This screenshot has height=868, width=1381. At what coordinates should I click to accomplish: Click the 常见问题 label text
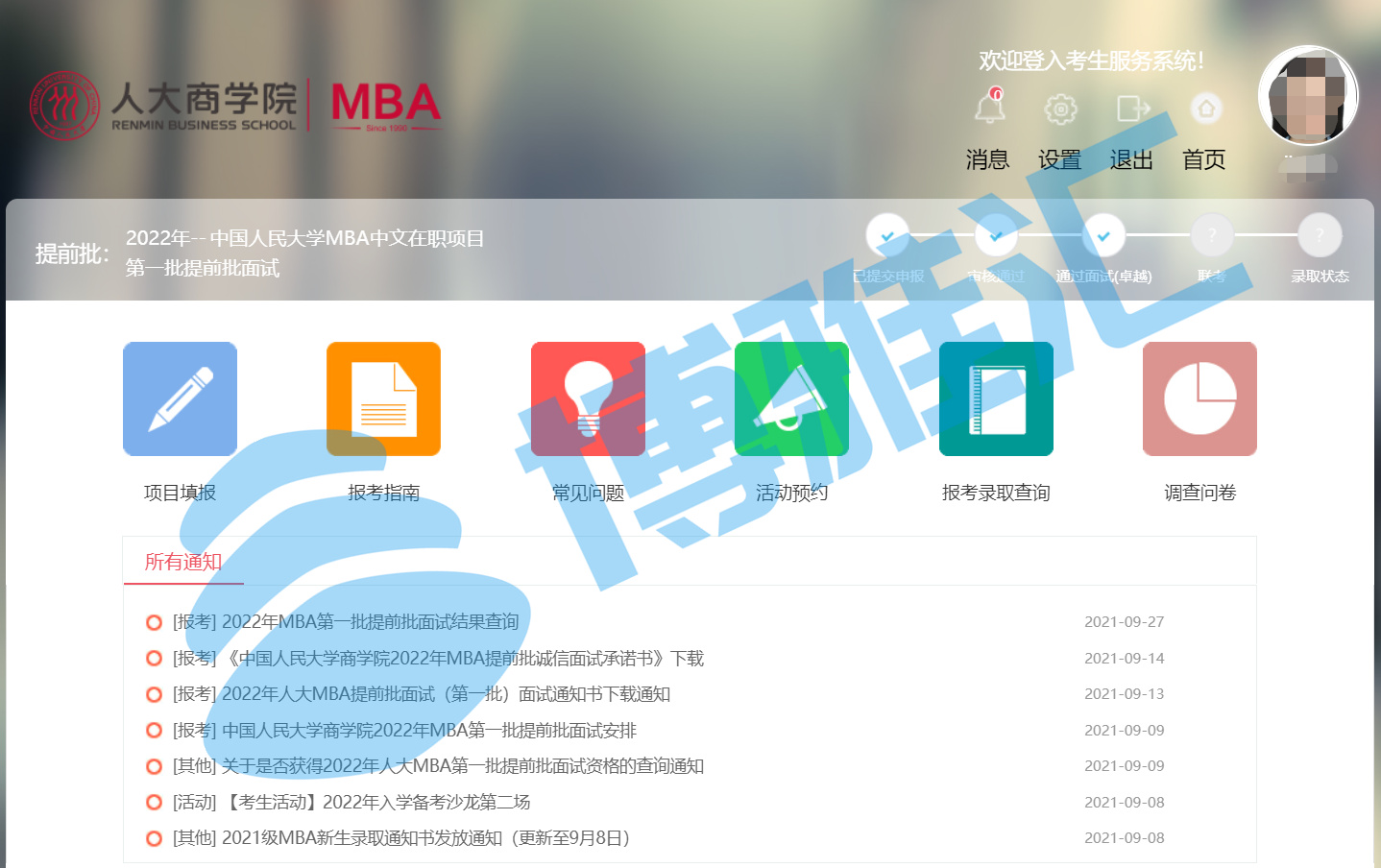pos(588,493)
